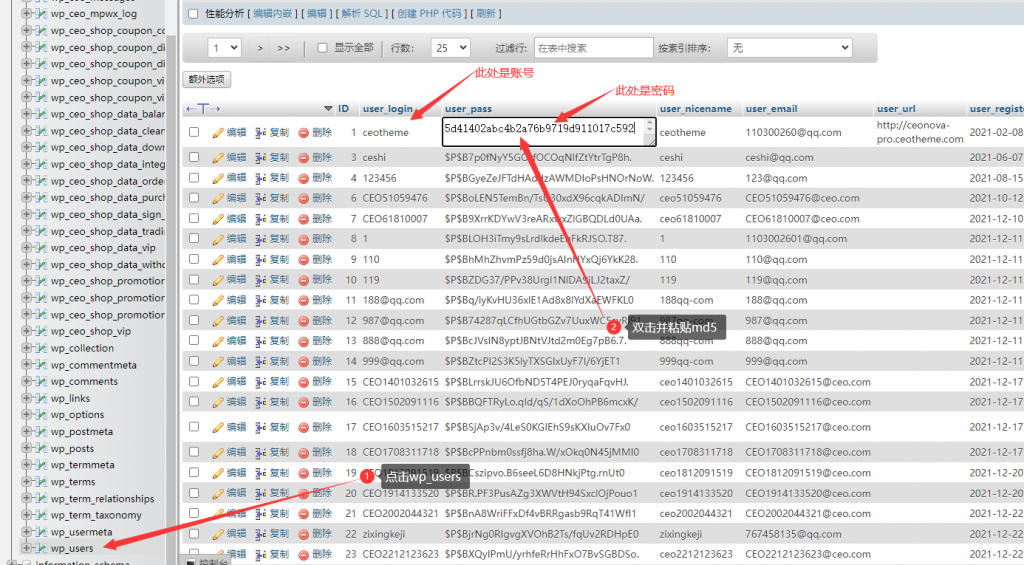
Task: Tick the checkbox for the ceotheme row
Action: 194,132
